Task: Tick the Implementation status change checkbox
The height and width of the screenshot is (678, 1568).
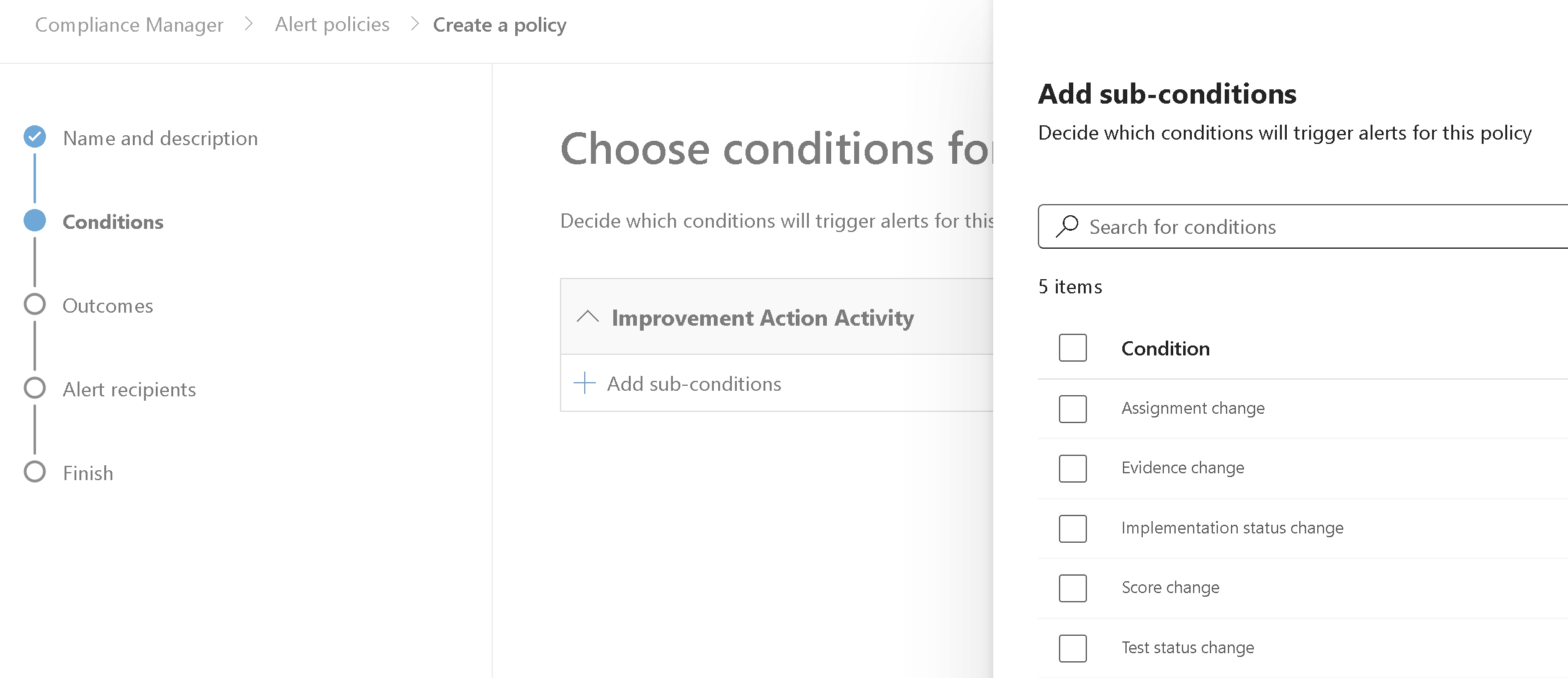Action: tap(1073, 529)
